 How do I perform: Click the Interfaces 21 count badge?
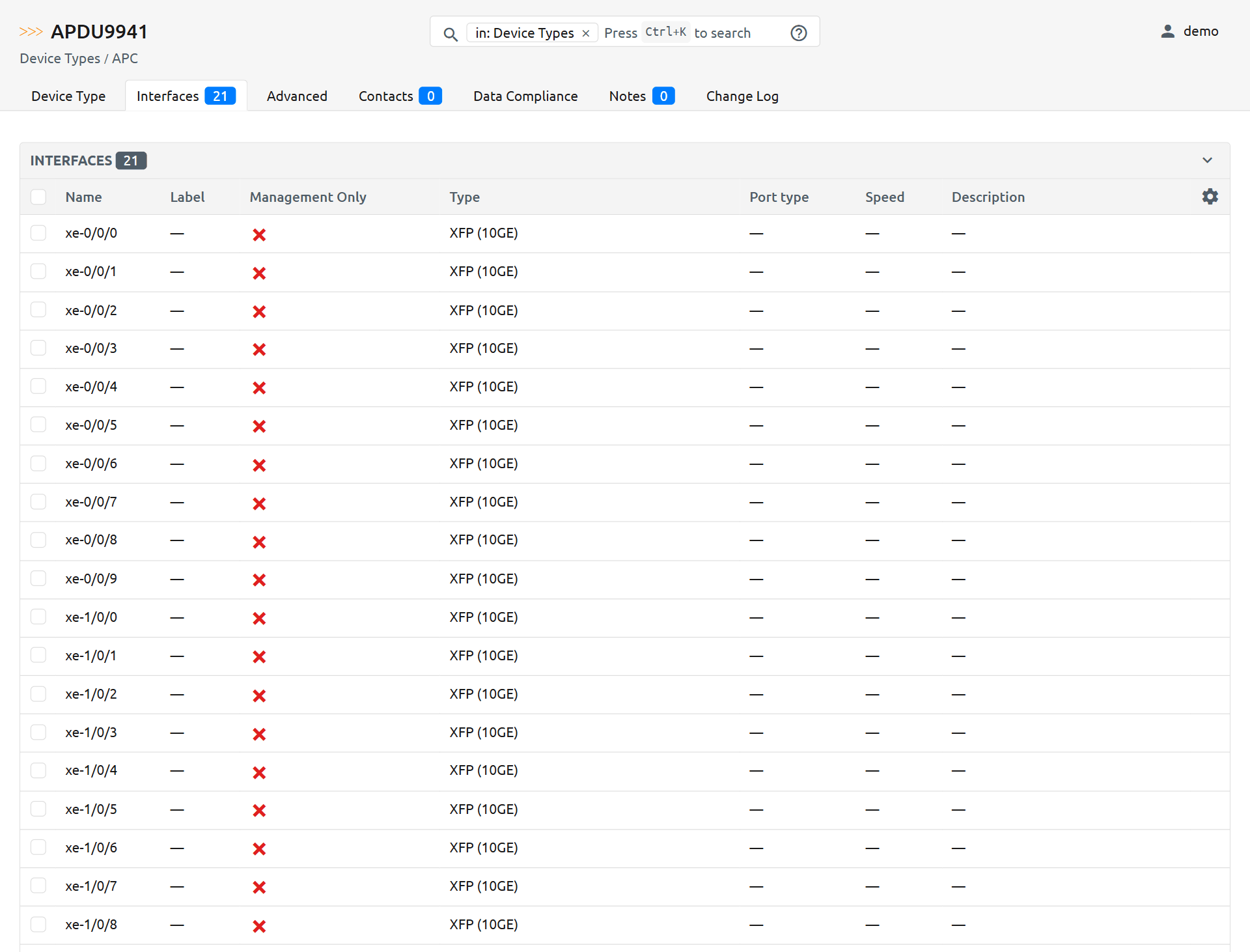tap(220, 96)
